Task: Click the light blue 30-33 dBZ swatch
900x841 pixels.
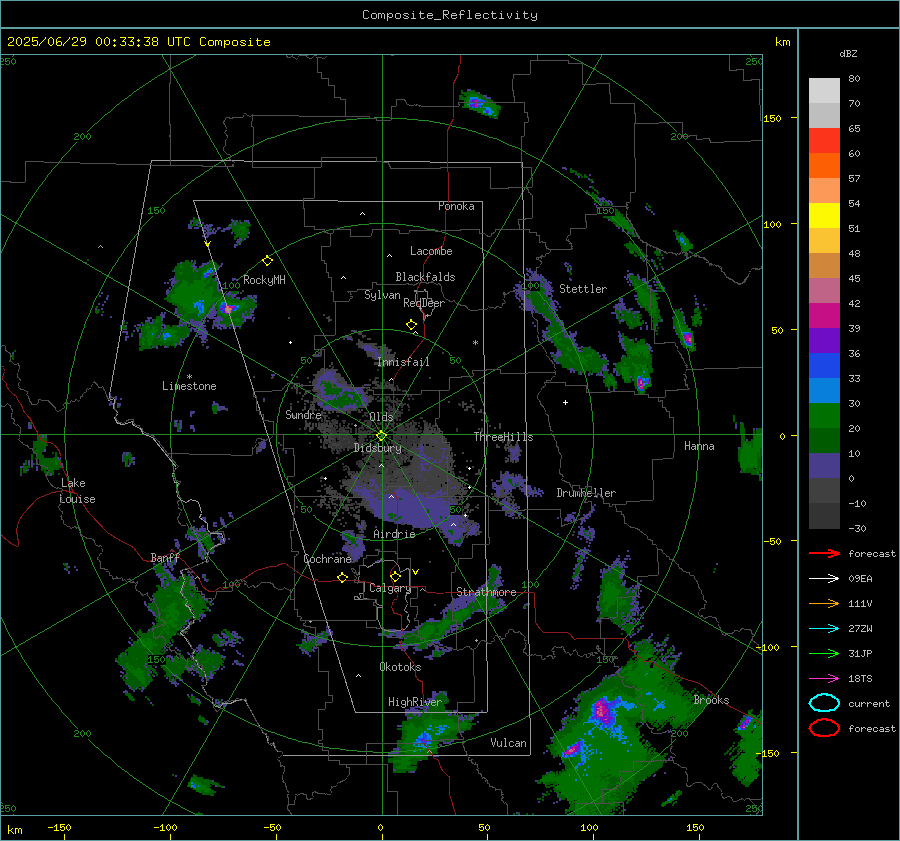Action: coord(824,391)
